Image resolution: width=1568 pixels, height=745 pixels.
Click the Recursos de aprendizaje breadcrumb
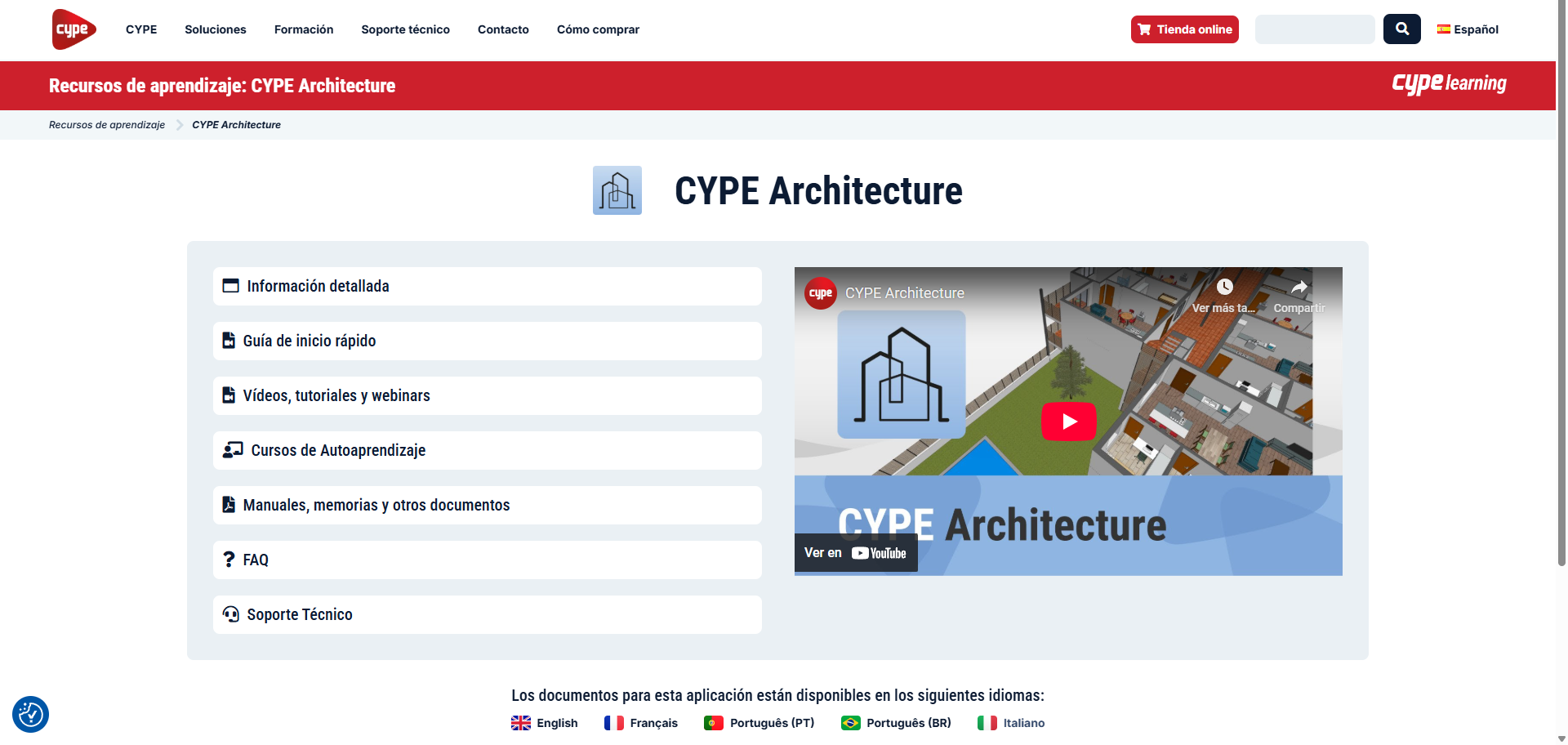[107, 125]
